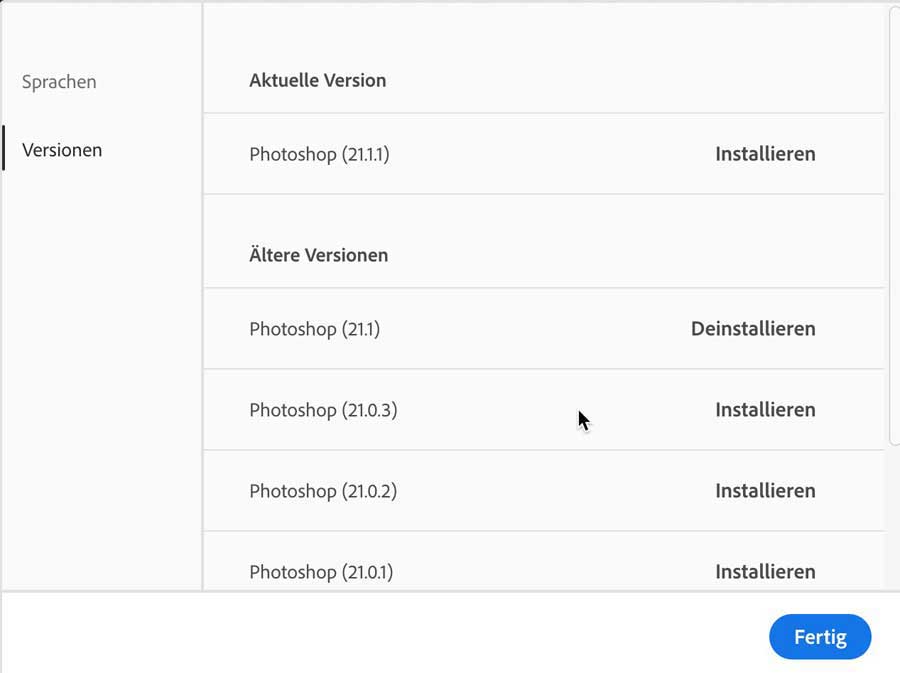This screenshot has height=673, width=900.
Task: Click blank sidebar space below Versionen
Action: pyautogui.click(x=100, y=380)
